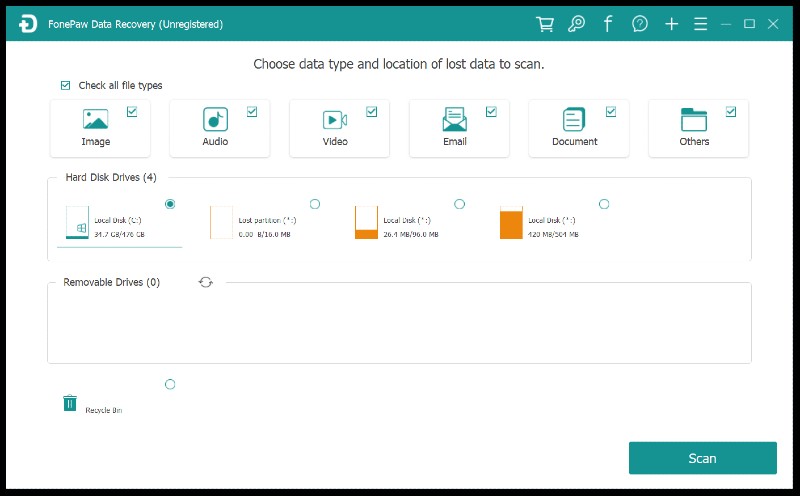Click the "420 MB/504 MB" size text
The height and width of the screenshot is (496, 800).
553,235
